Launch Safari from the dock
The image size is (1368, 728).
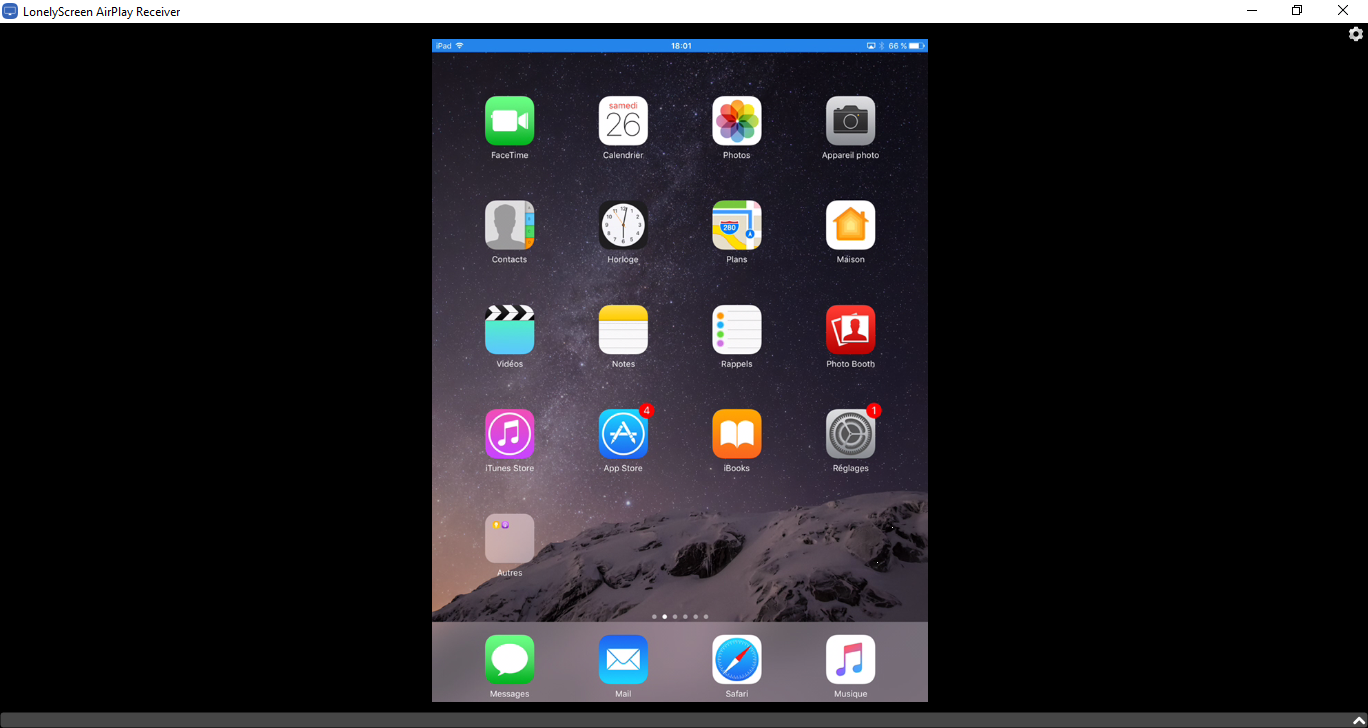(x=737, y=660)
